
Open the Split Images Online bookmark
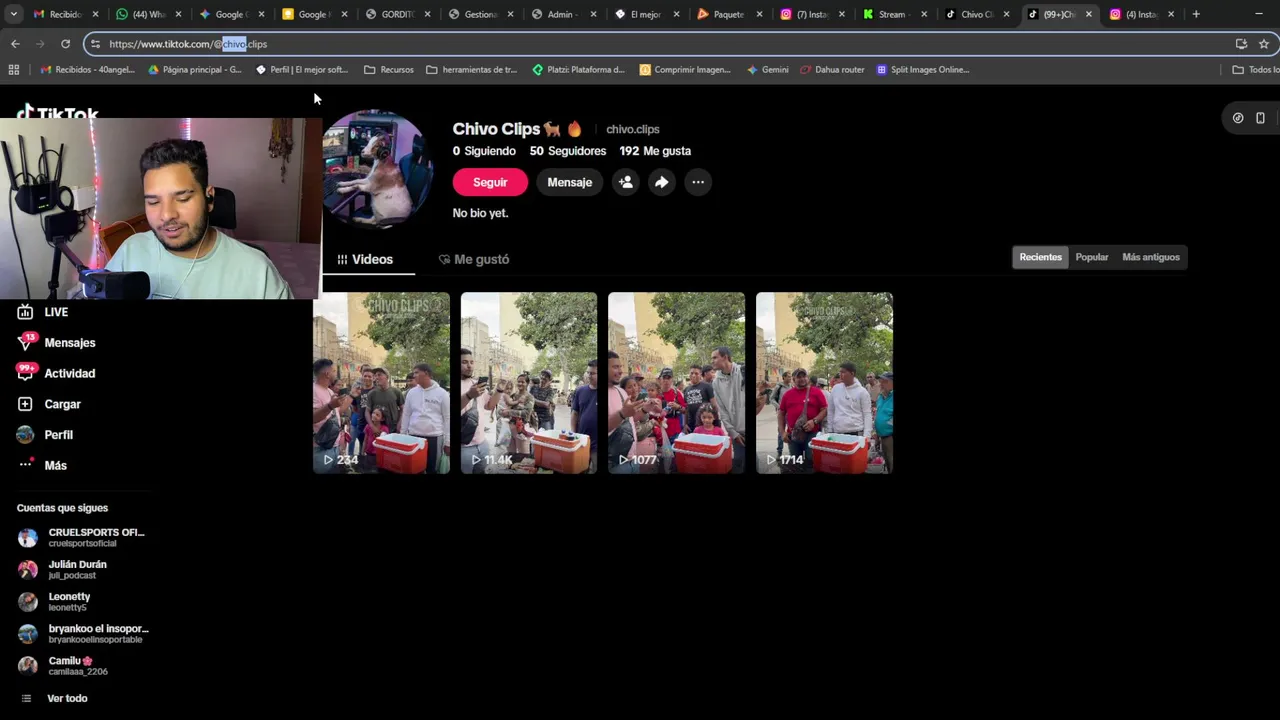point(923,70)
